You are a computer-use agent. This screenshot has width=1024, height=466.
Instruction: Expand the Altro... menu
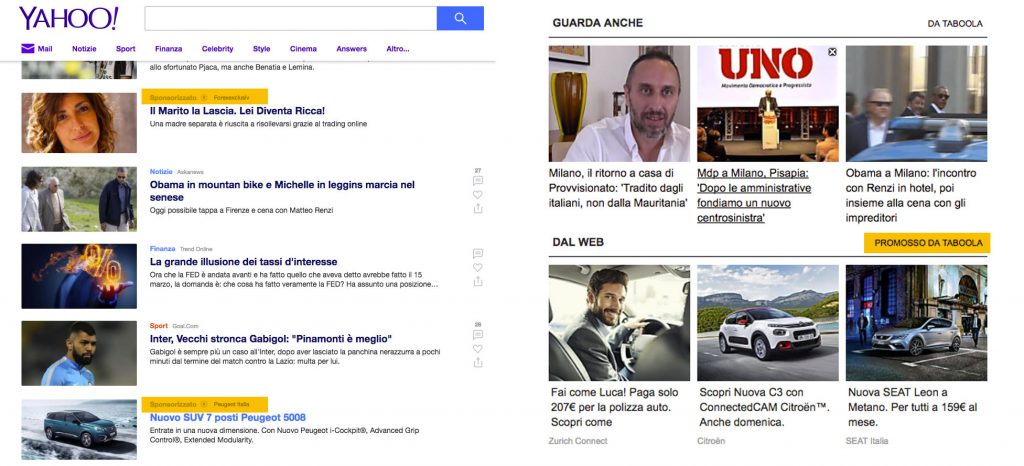pyautogui.click(x=398, y=49)
